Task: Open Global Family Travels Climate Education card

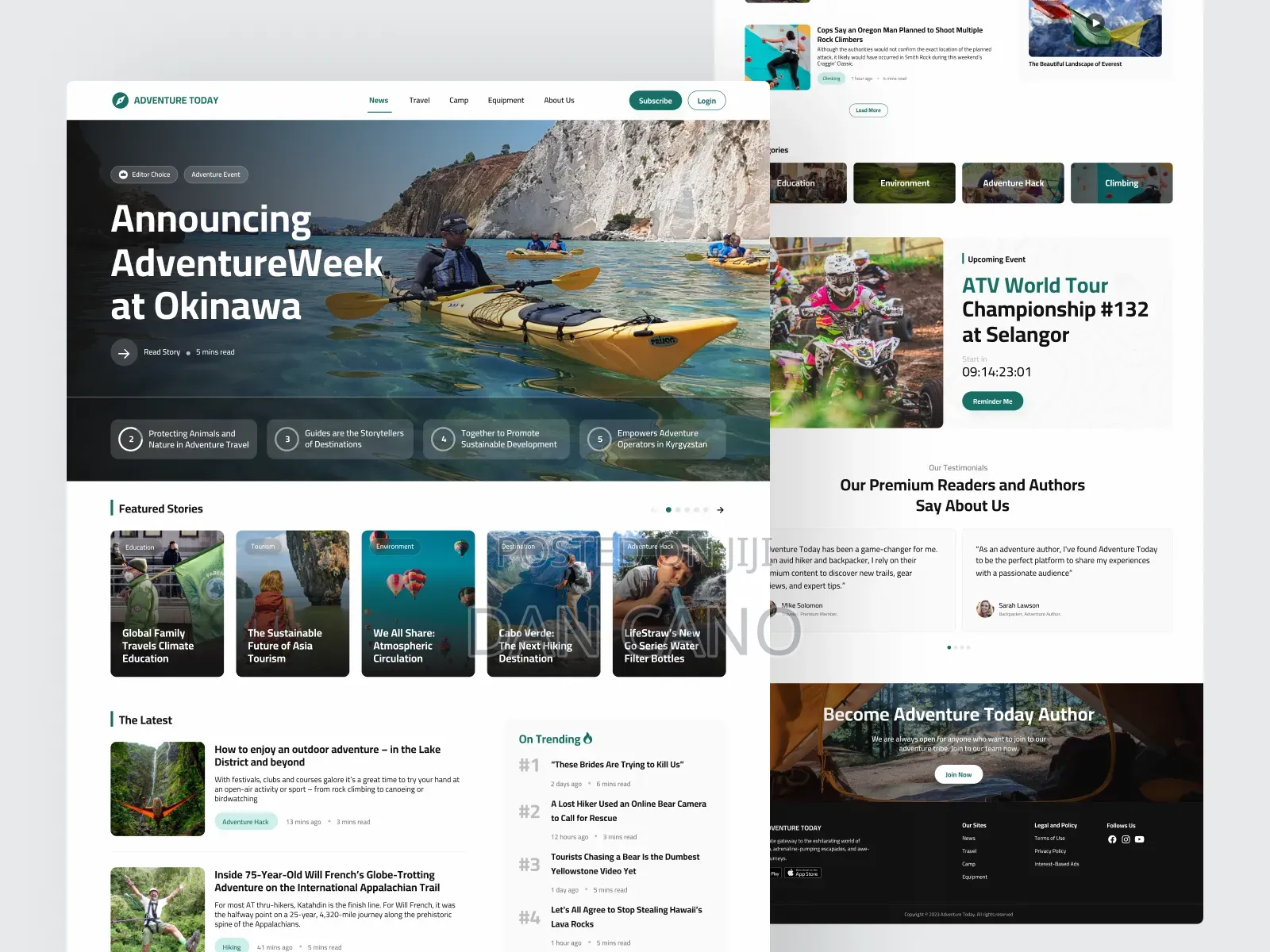Action: tap(167, 604)
